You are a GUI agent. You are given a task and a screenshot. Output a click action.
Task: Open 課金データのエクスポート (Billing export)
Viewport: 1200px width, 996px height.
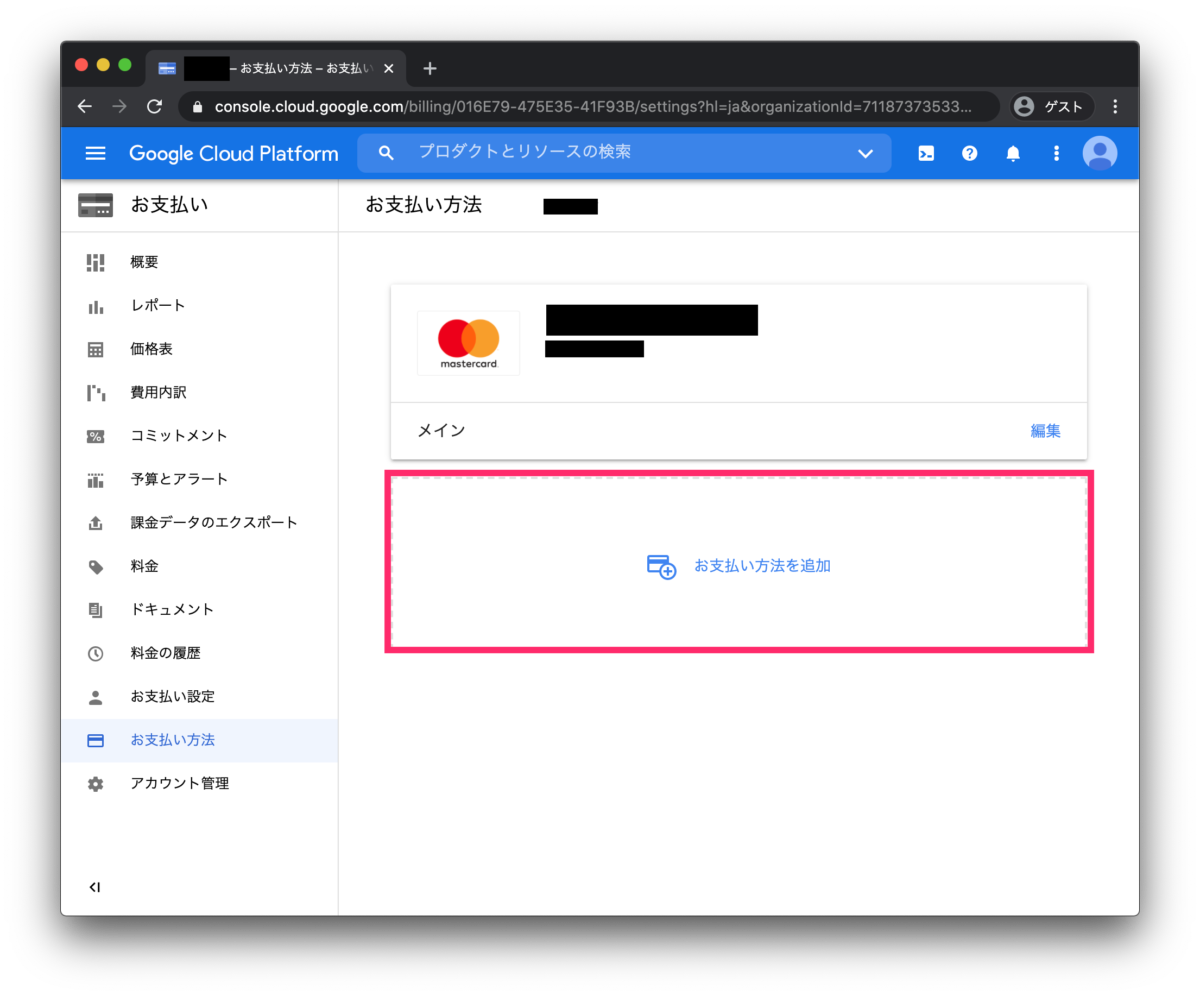pos(213,522)
